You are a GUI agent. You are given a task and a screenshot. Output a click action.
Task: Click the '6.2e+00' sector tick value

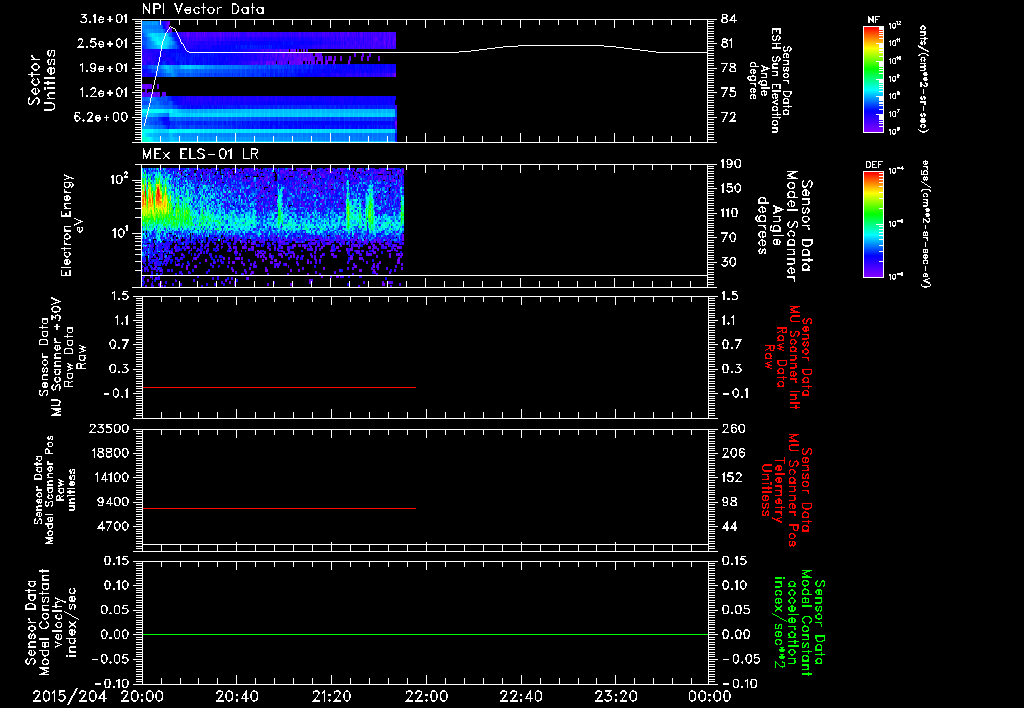click(103, 118)
